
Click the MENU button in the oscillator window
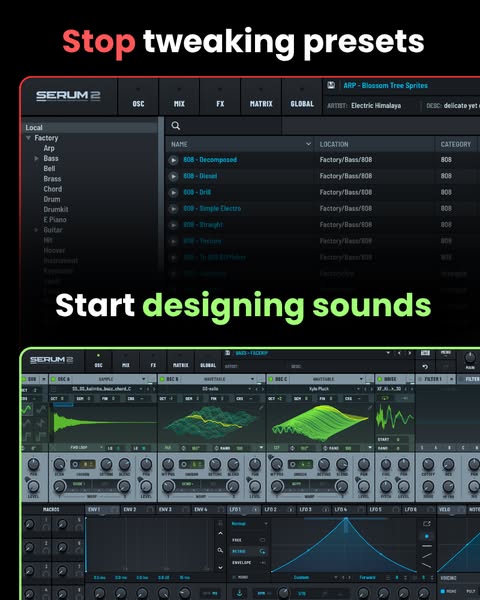(x=446, y=352)
